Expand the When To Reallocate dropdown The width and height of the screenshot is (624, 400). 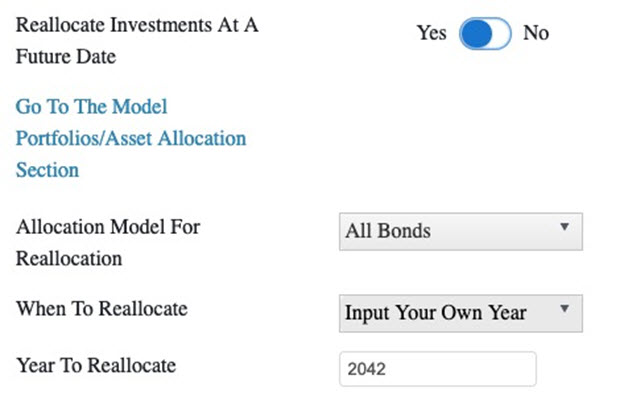461,313
